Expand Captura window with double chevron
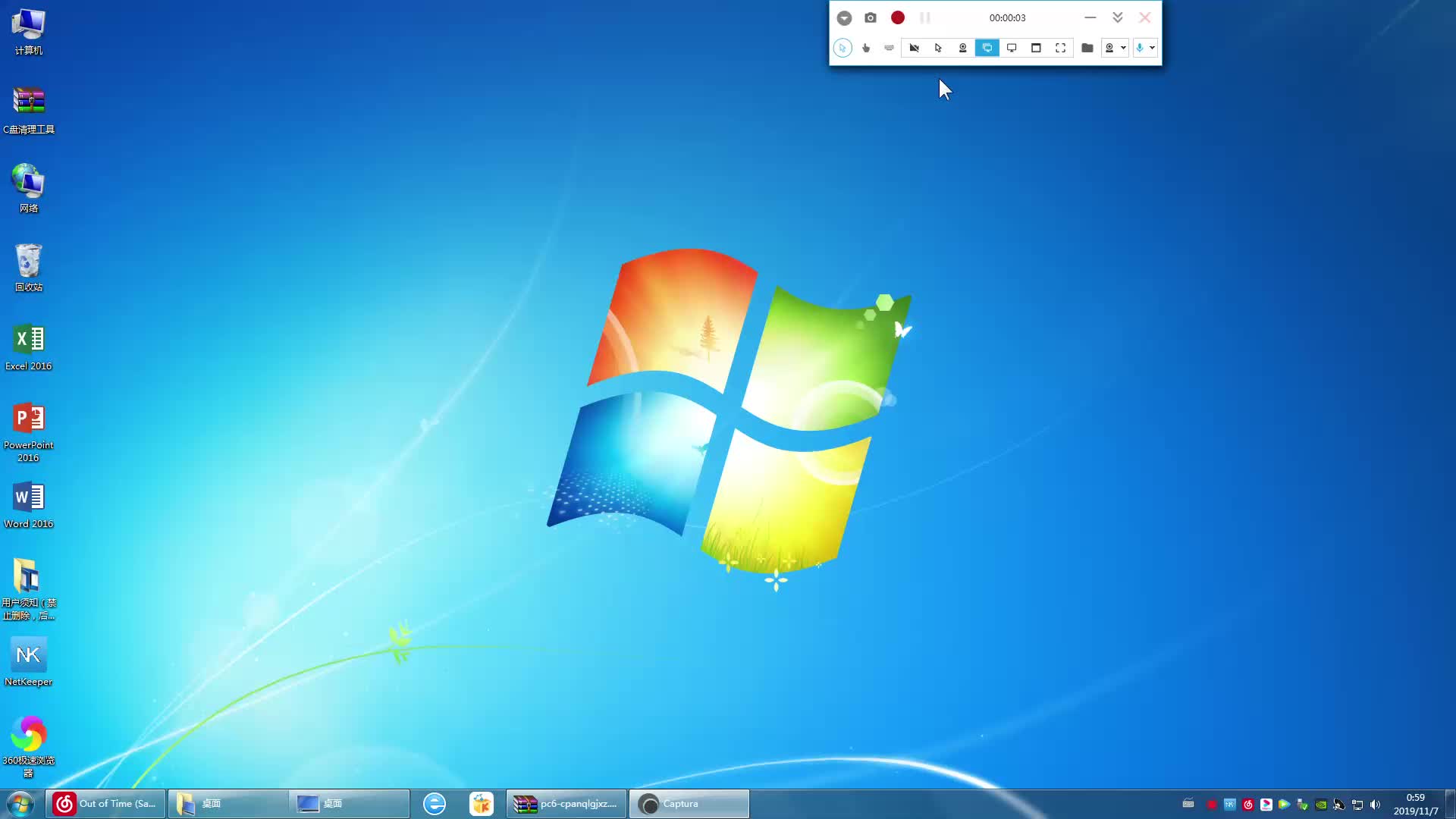1456x819 pixels. (x=1117, y=17)
